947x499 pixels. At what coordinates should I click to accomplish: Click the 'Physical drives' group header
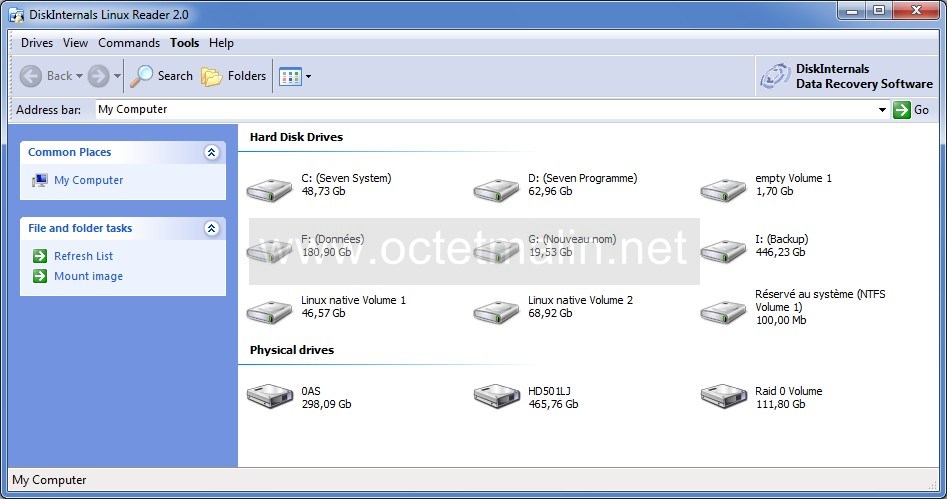pyautogui.click(x=292, y=350)
